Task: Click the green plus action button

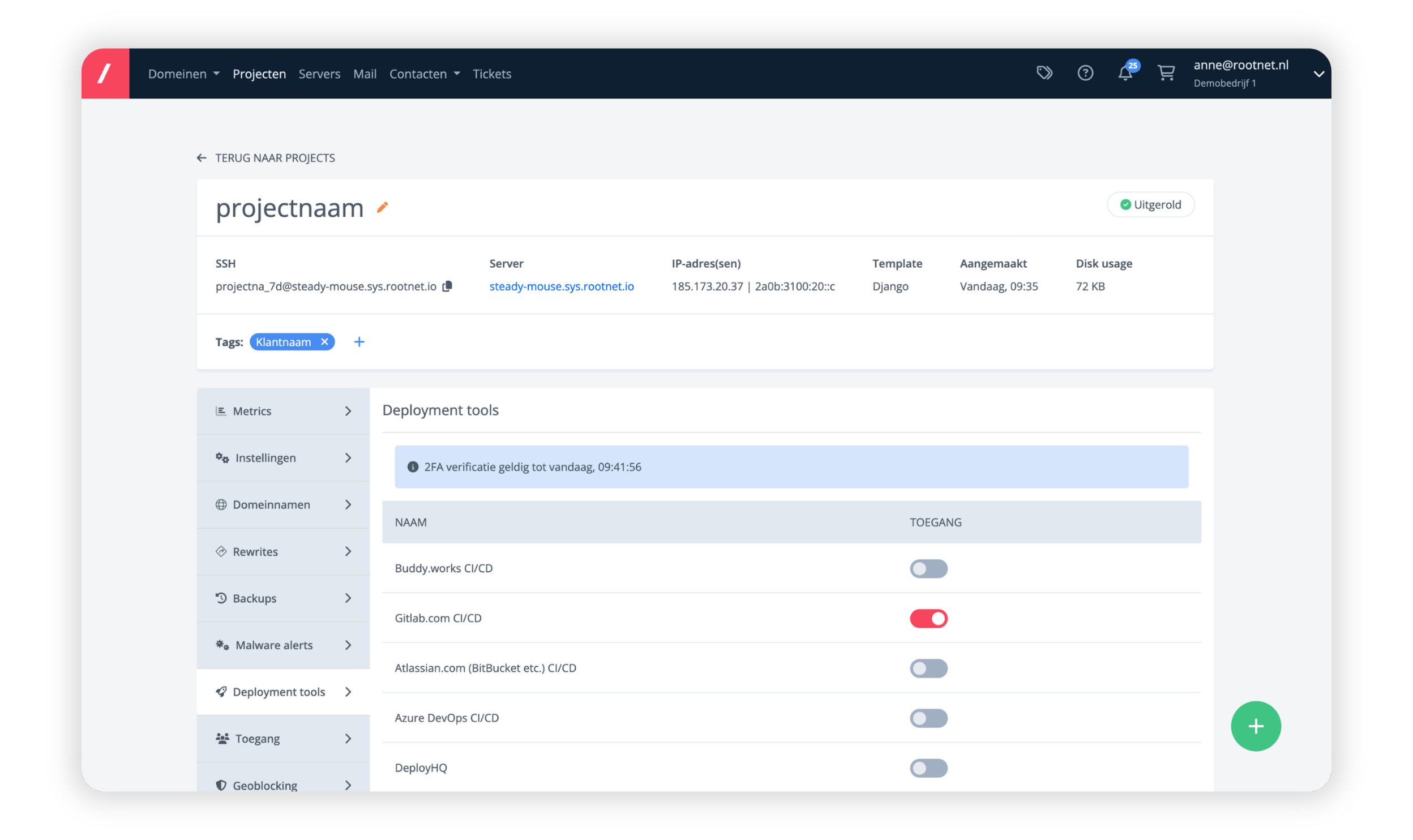Action: coord(1256,726)
